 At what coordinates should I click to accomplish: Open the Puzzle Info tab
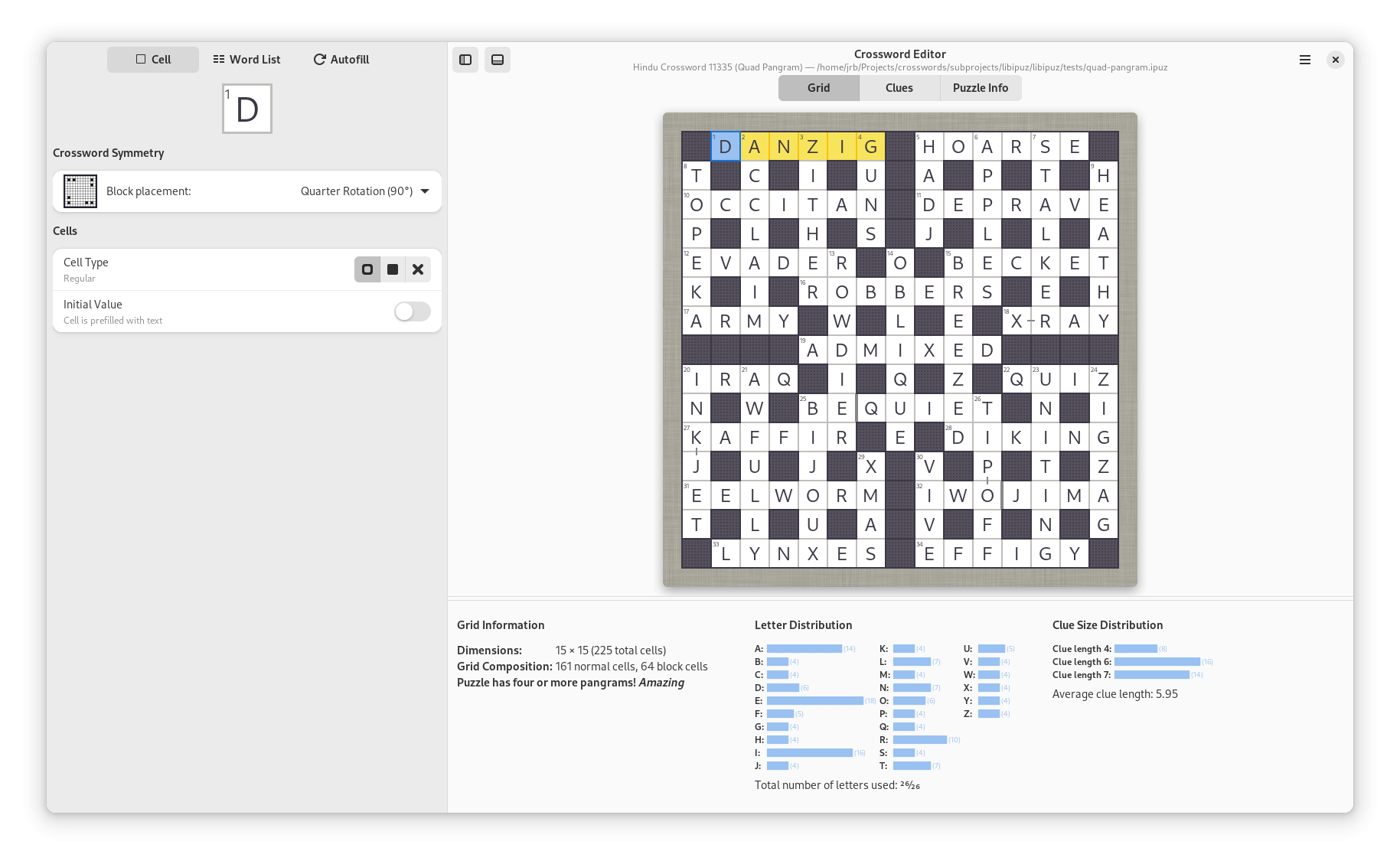(x=980, y=87)
